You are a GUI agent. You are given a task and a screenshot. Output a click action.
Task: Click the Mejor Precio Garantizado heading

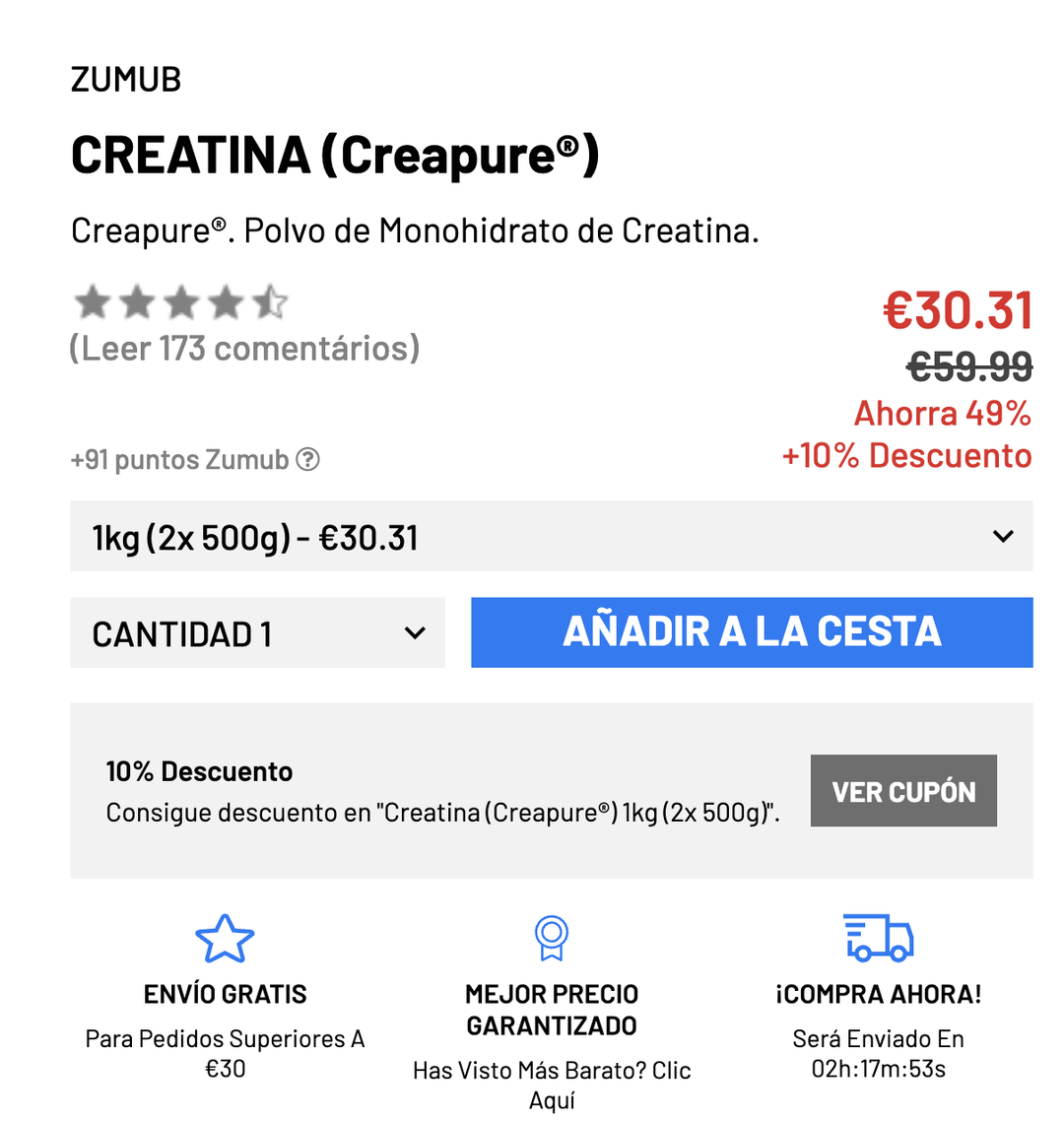(x=552, y=1010)
